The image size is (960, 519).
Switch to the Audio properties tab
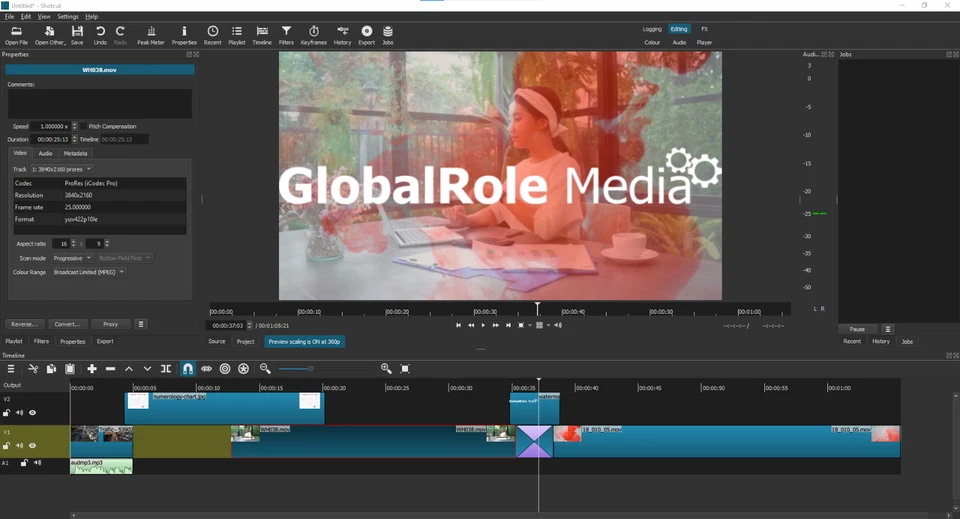(x=45, y=153)
